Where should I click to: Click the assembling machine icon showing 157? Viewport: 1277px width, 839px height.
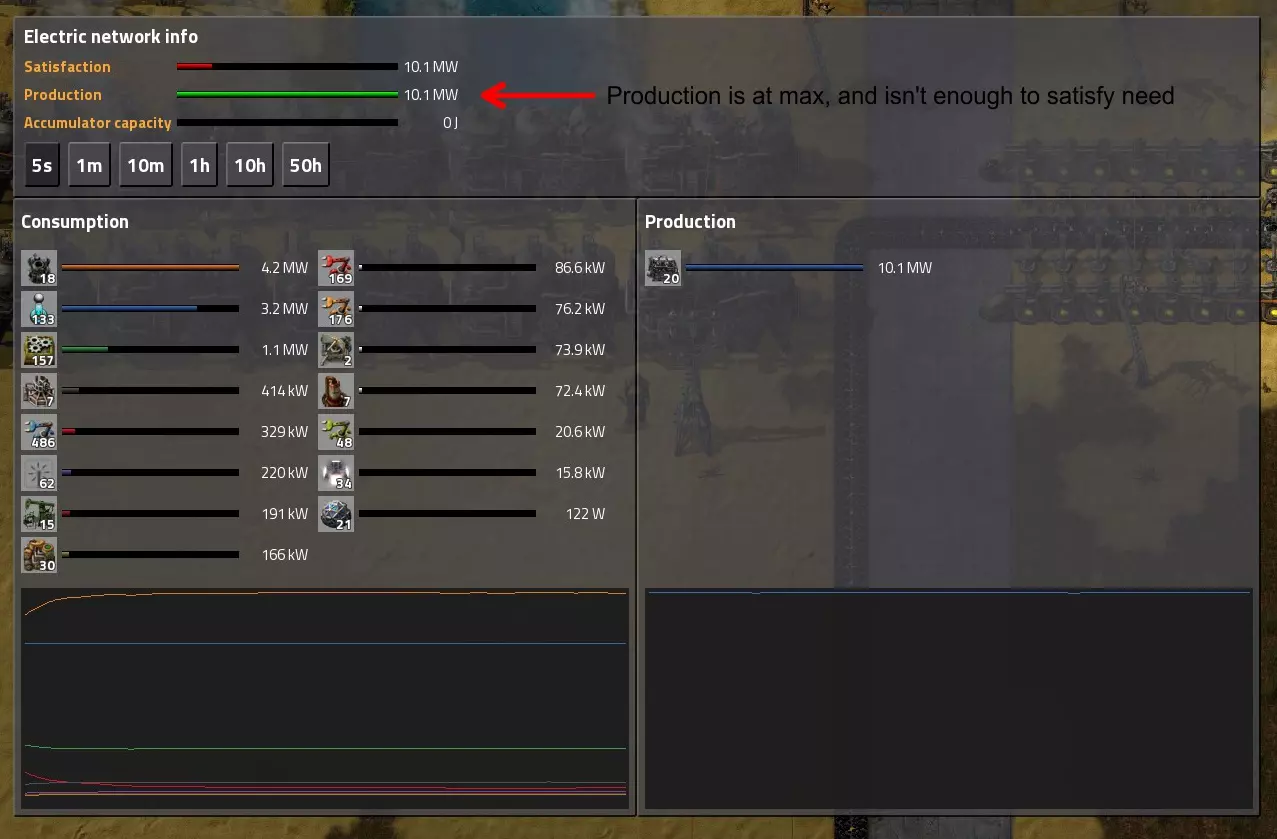39,350
